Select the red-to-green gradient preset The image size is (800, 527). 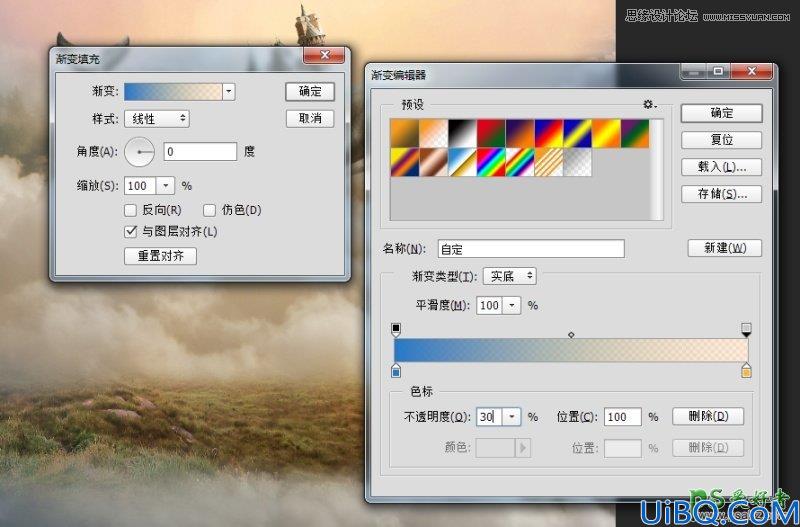[491, 134]
